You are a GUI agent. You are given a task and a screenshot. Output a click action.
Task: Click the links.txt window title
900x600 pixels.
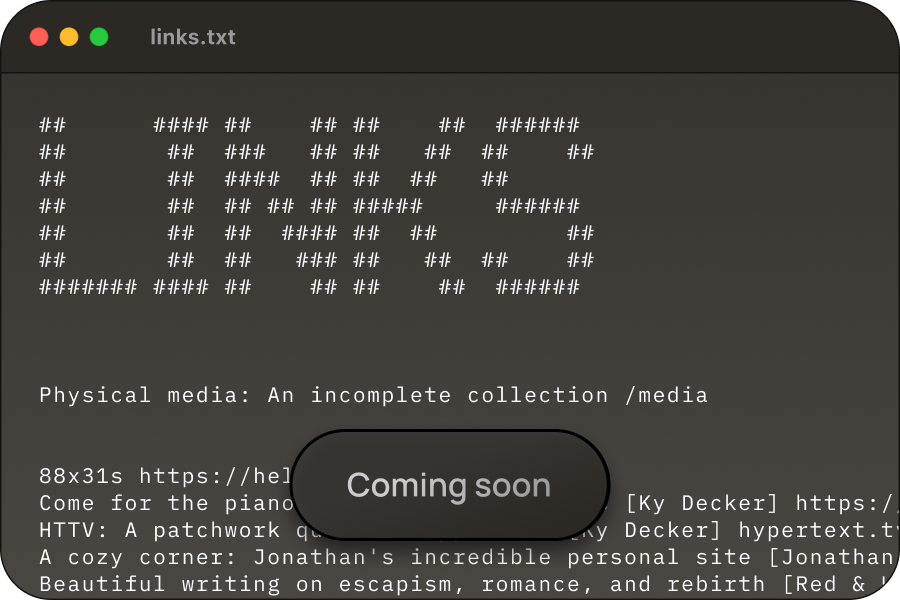tap(193, 37)
